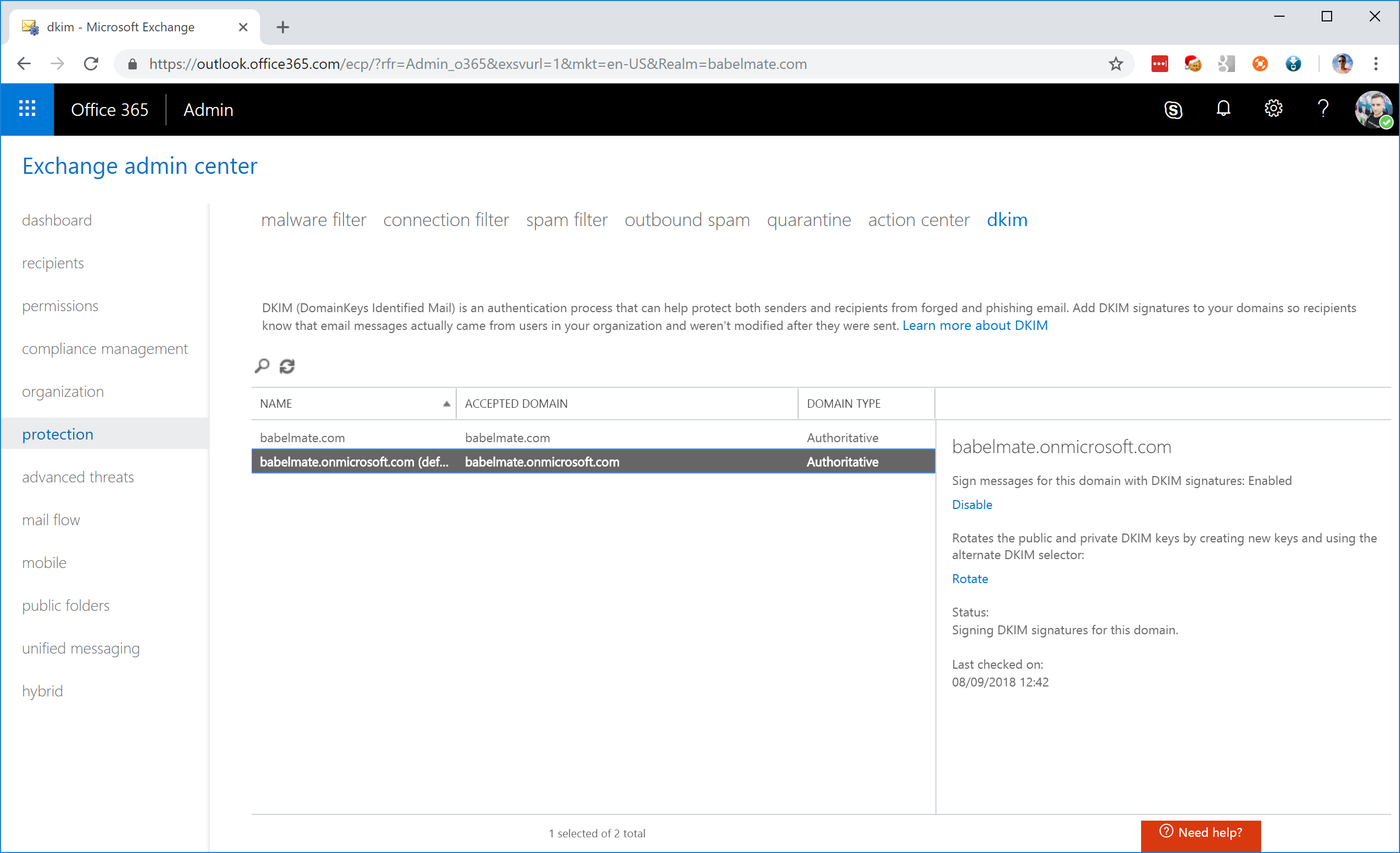Open the help question mark icon
1400x853 pixels.
[x=1323, y=109]
